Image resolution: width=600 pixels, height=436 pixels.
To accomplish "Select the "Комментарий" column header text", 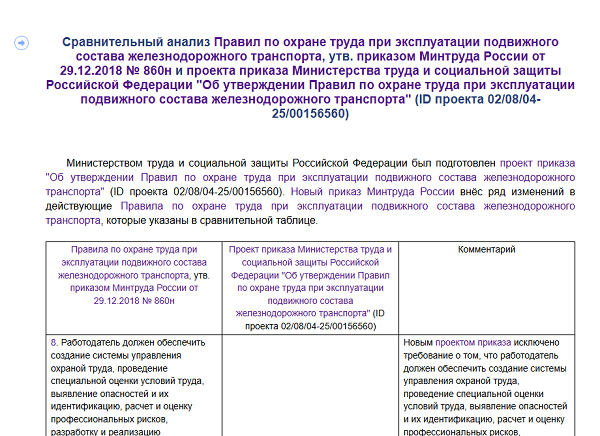I will (x=486, y=250).
